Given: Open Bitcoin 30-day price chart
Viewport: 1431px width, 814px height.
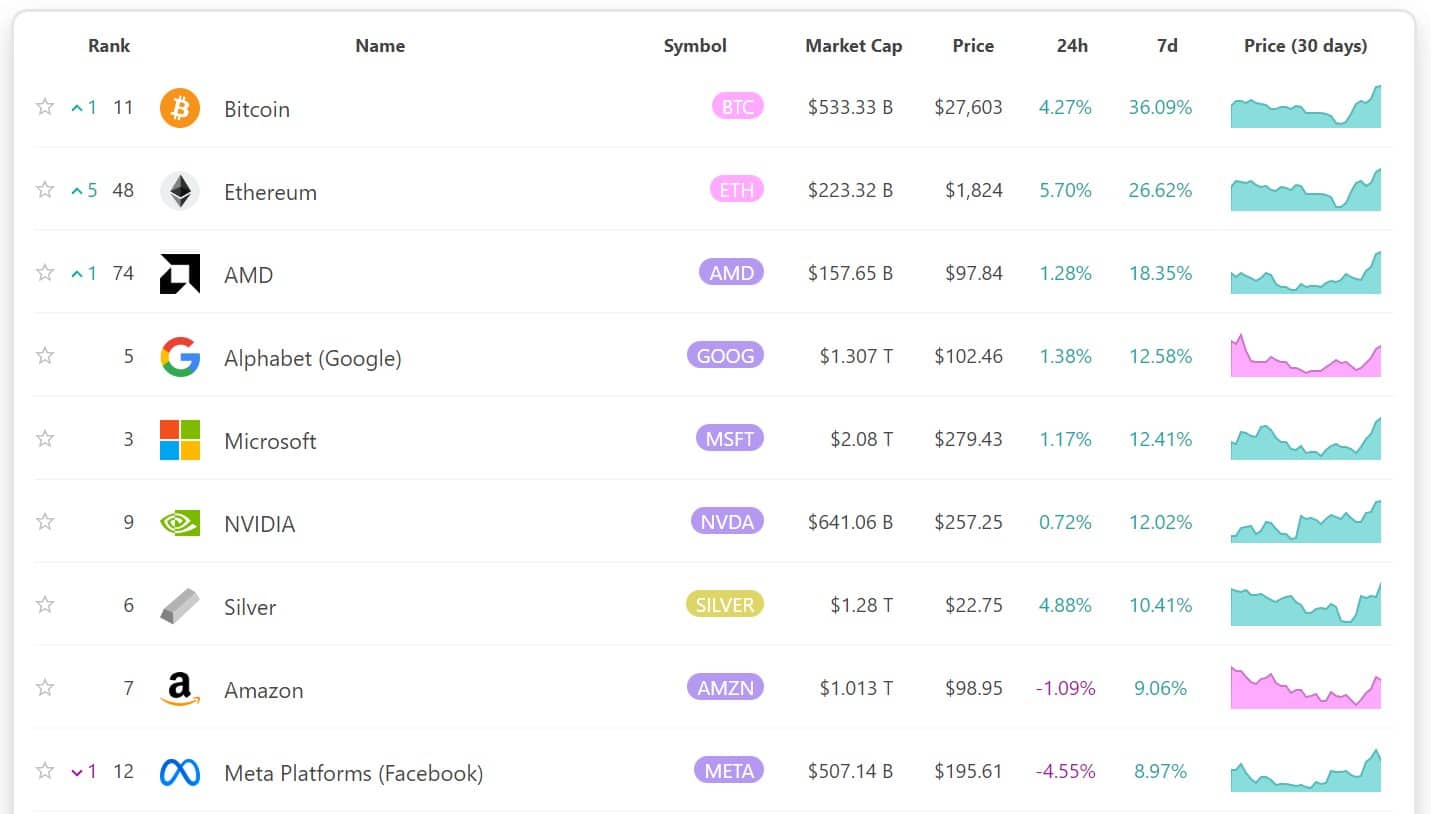Looking at the screenshot, I should pos(1306,107).
